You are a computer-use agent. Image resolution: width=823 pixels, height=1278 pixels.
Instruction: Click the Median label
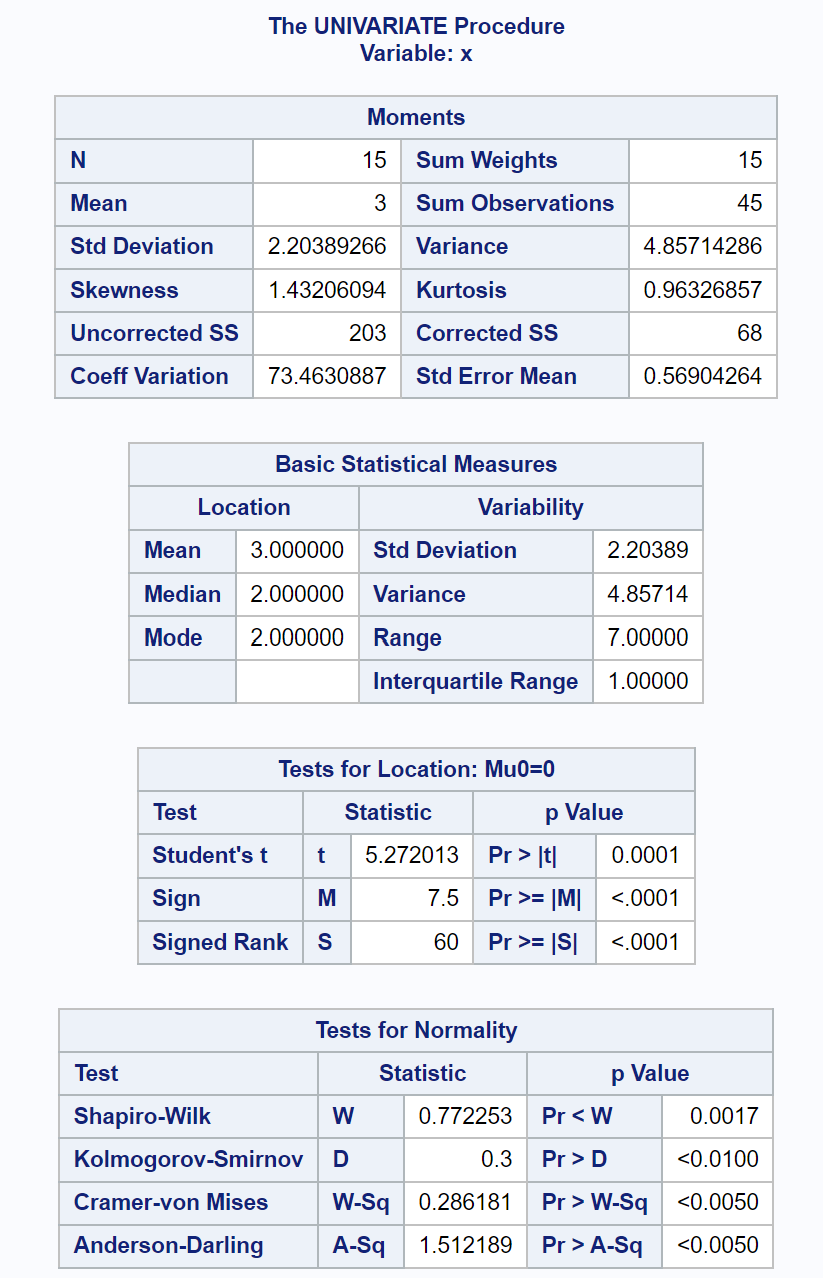pyautogui.click(x=182, y=594)
